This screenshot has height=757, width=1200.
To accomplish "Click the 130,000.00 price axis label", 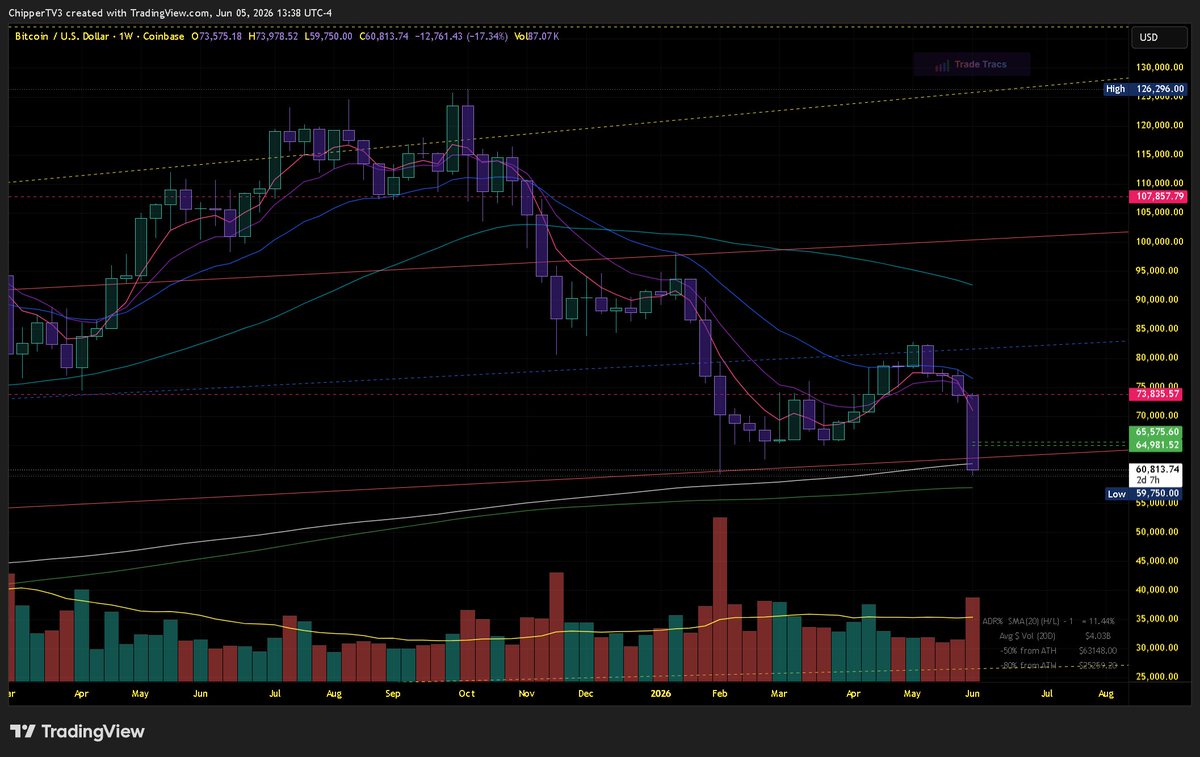I will [x=1158, y=67].
